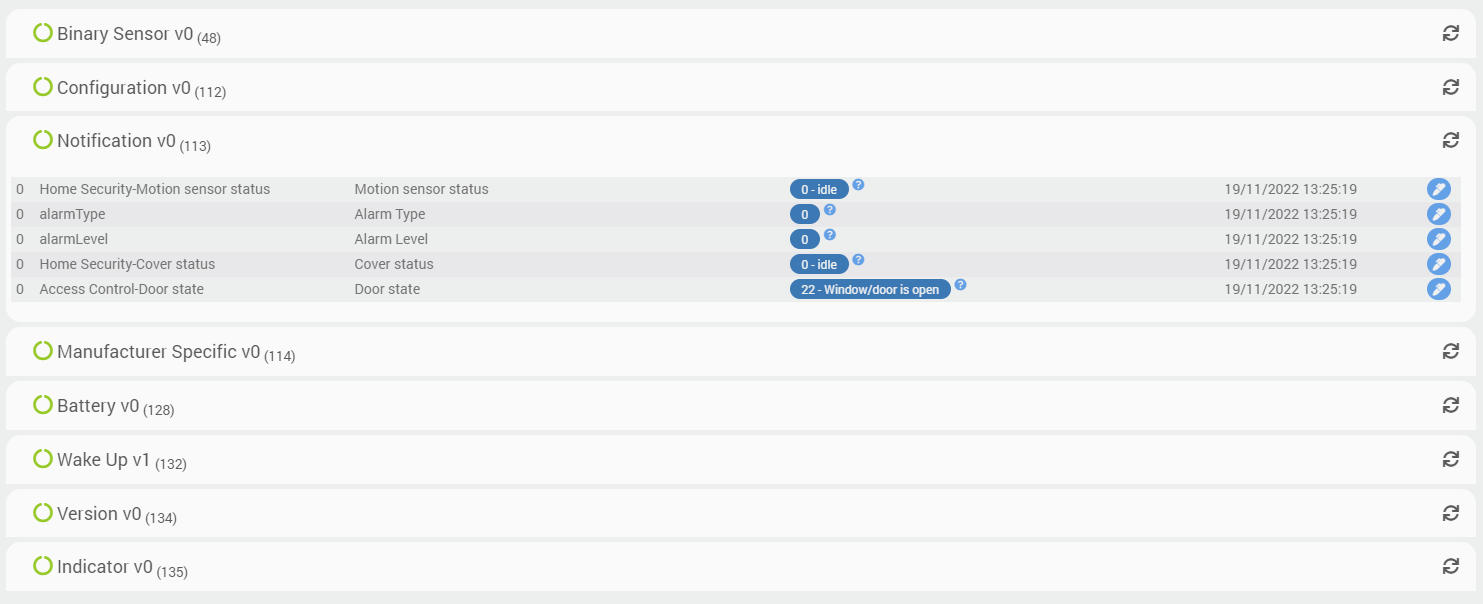Open the Battery v0 panel

[97, 406]
